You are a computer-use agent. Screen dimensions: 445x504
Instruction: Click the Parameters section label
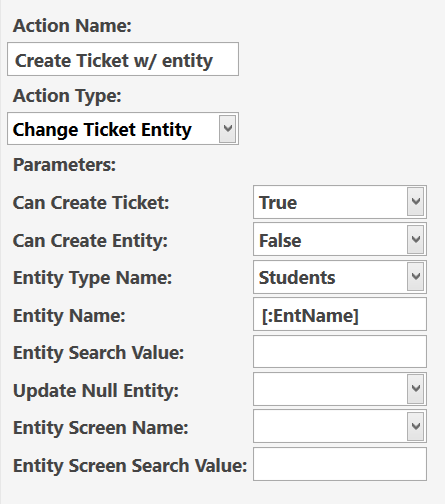pos(64,165)
